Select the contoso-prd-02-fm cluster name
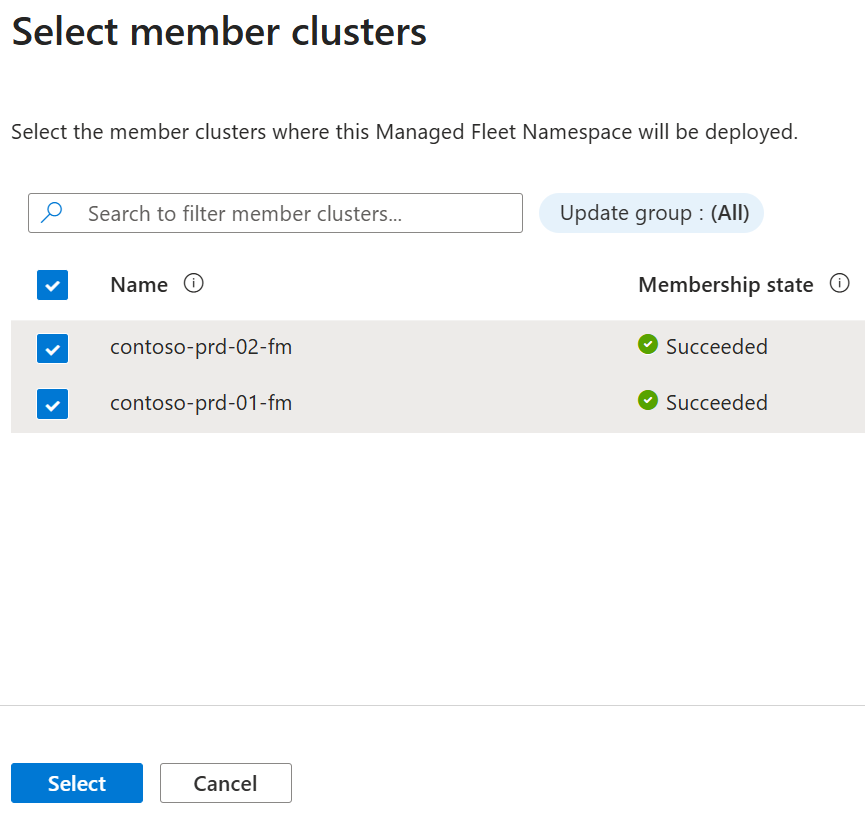865x813 pixels. pyautogui.click(x=201, y=347)
